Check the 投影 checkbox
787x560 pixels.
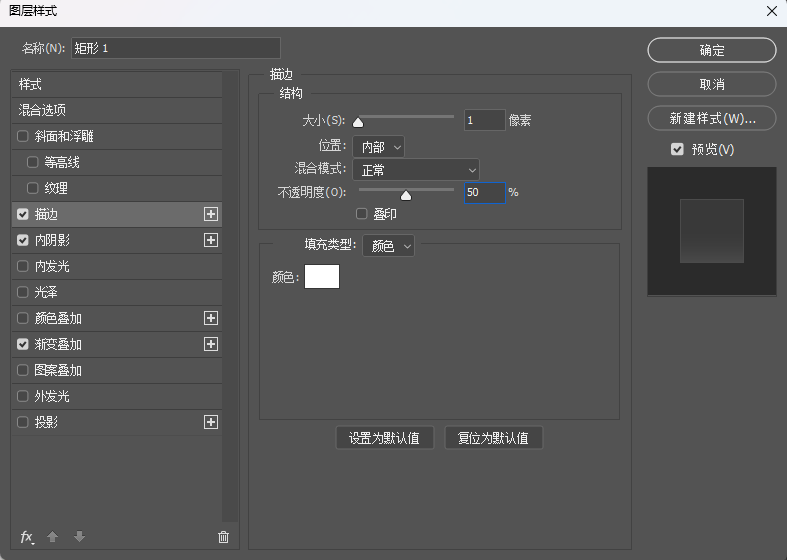23,422
